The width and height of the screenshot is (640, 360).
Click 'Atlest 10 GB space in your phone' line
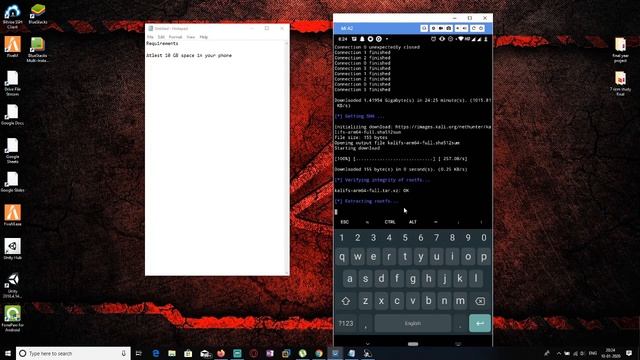point(189,56)
